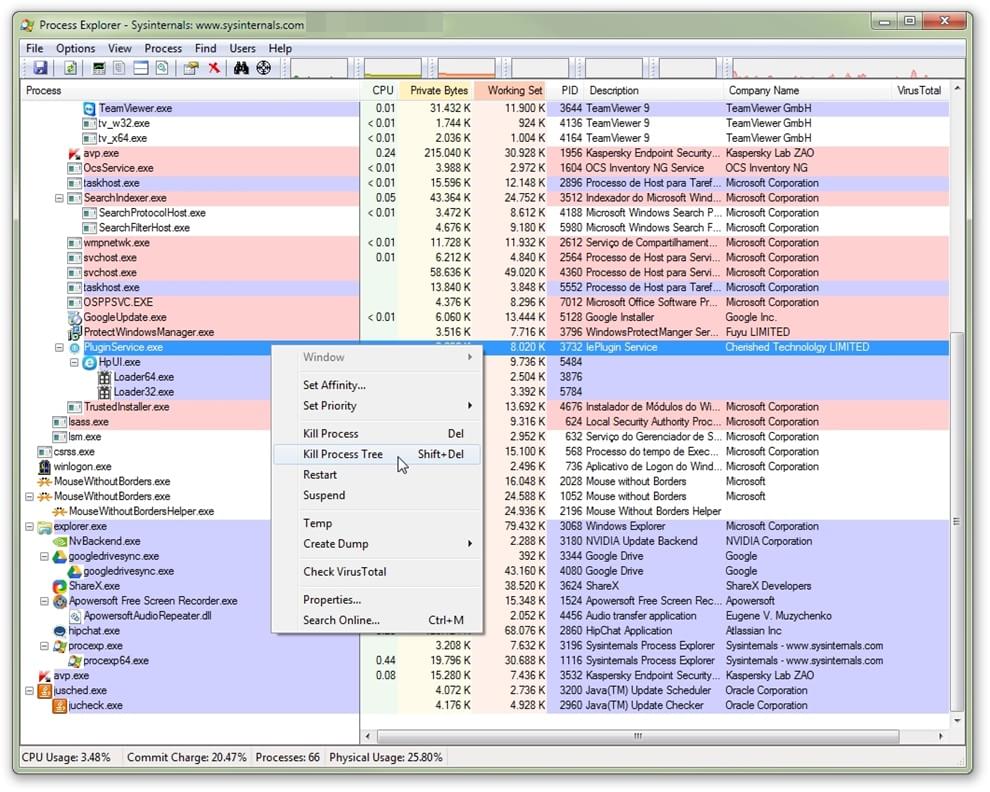
Task: Sort by the Private Bytes column header
Action: pyautogui.click(x=436, y=91)
